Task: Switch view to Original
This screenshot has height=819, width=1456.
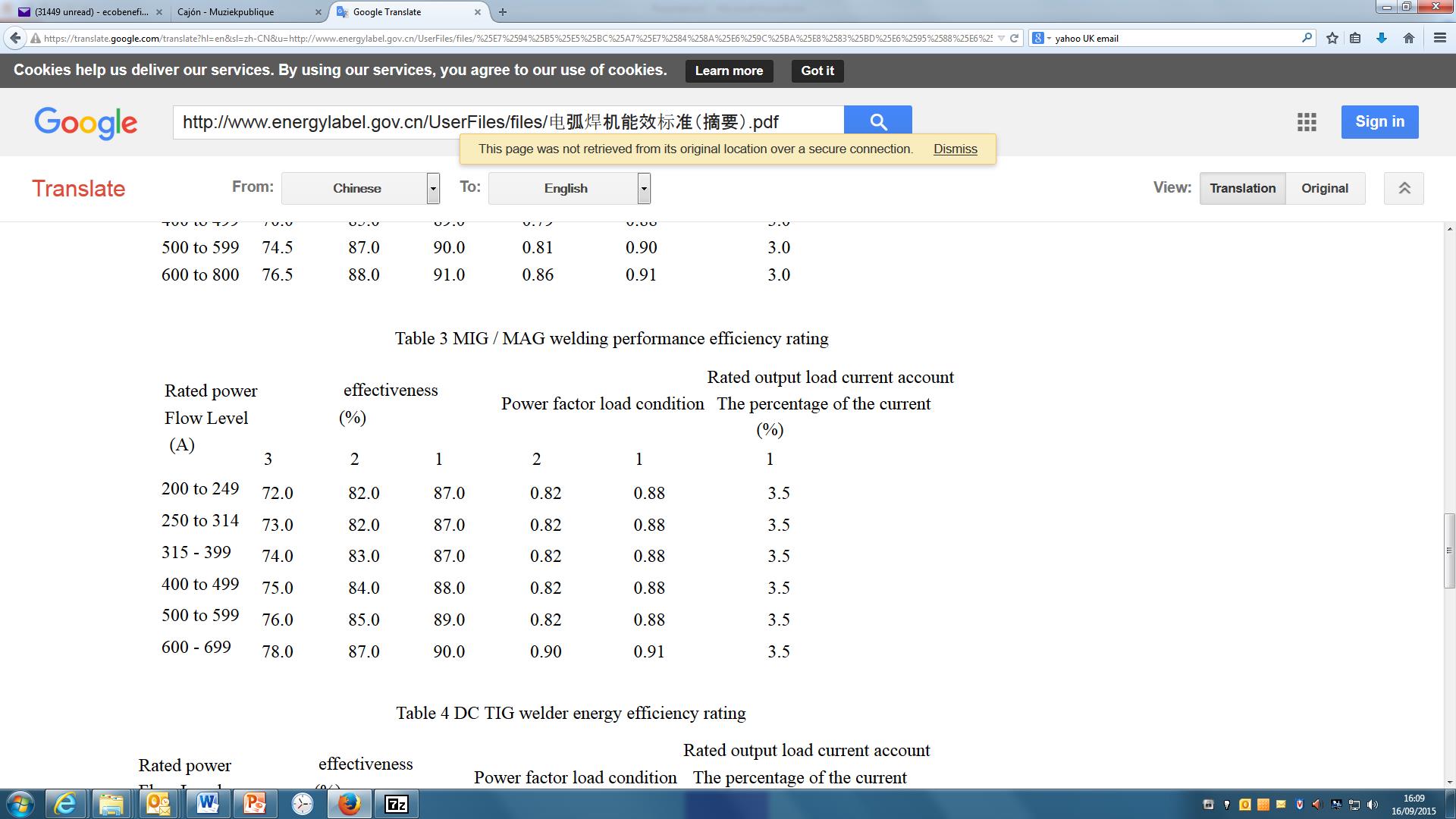Action: click(1324, 188)
